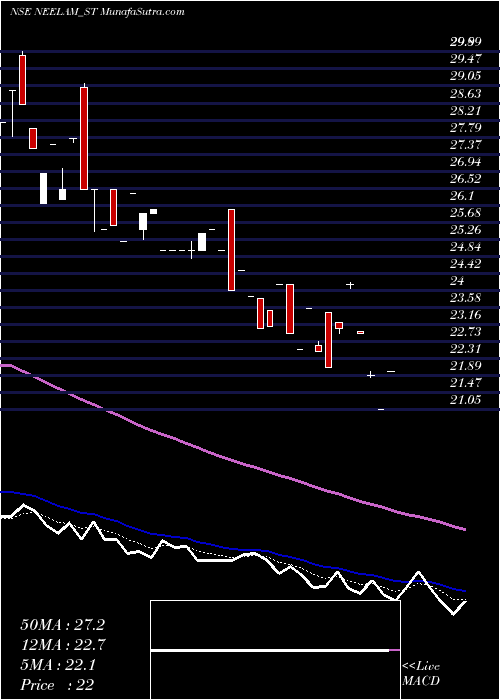Select the 21.47 price axis label
Image resolution: width=500 pixels, height=700 pixels.
pyautogui.click(x=465, y=383)
